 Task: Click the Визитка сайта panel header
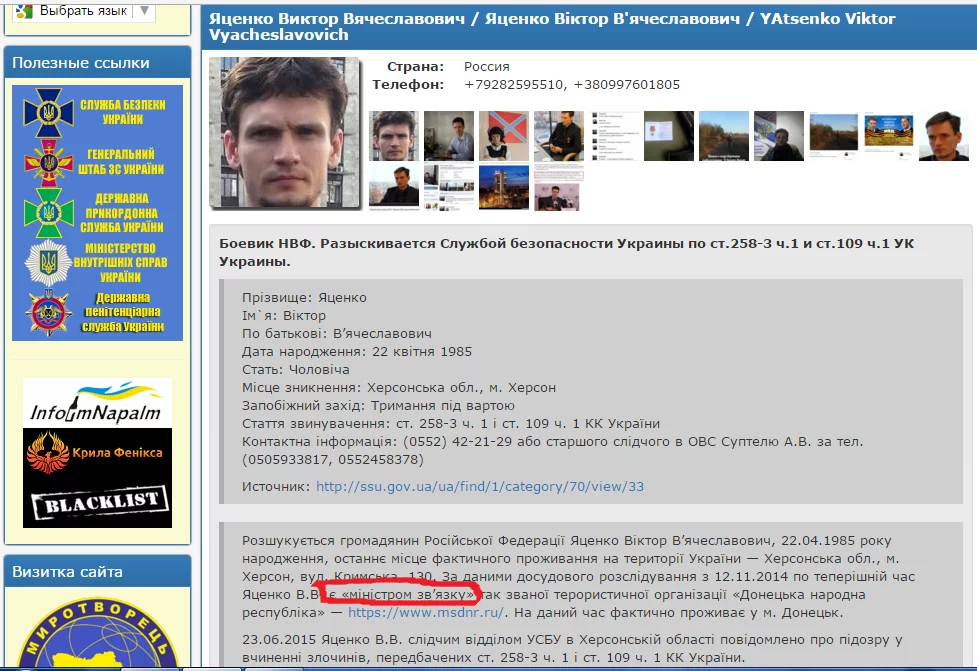tap(97, 571)
